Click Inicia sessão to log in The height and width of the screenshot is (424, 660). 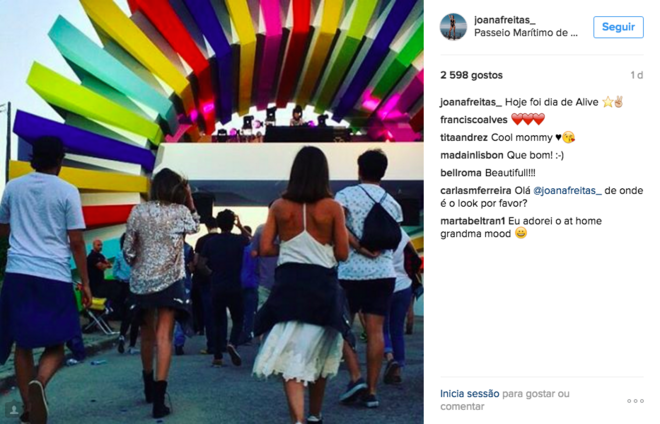point(470,394)
